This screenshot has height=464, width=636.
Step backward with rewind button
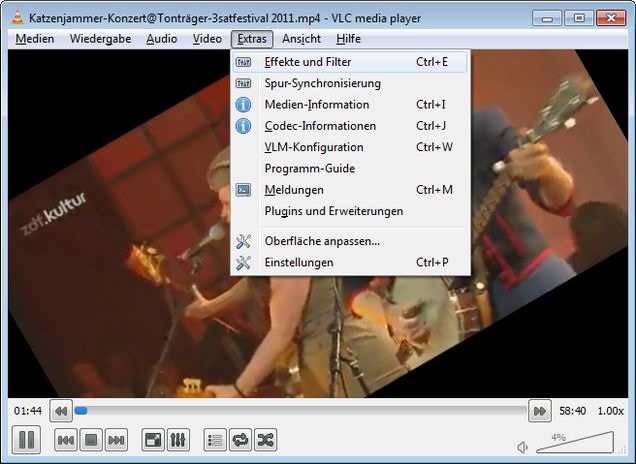61,411
